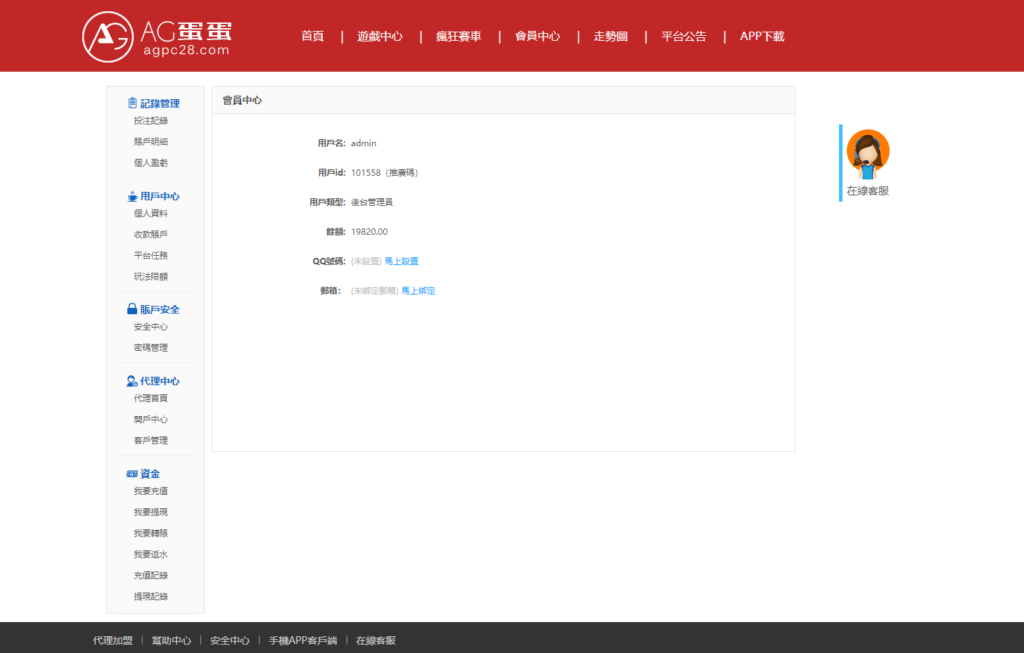Click the money icon beside 資金
The image size is (1024, 653).
click(x=132, y=473)
